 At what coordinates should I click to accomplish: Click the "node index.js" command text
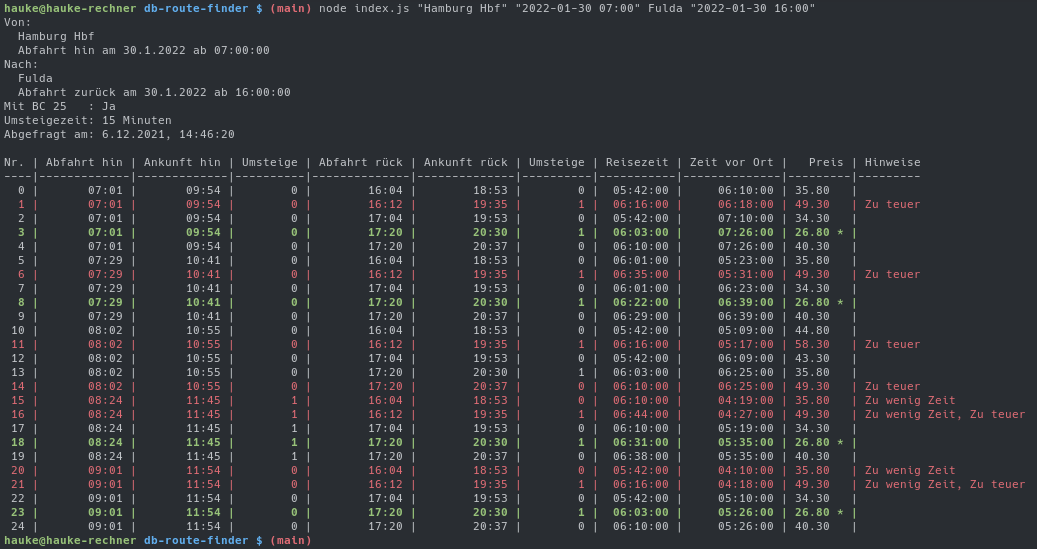coord(364,9)
